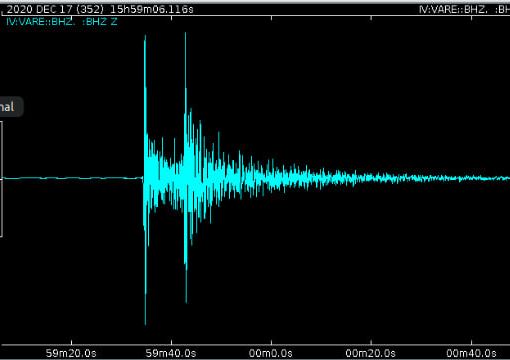Click the "59m40.0s" time axis label
This screenshot has width=510, height=360.
click(x=171, y=353)
